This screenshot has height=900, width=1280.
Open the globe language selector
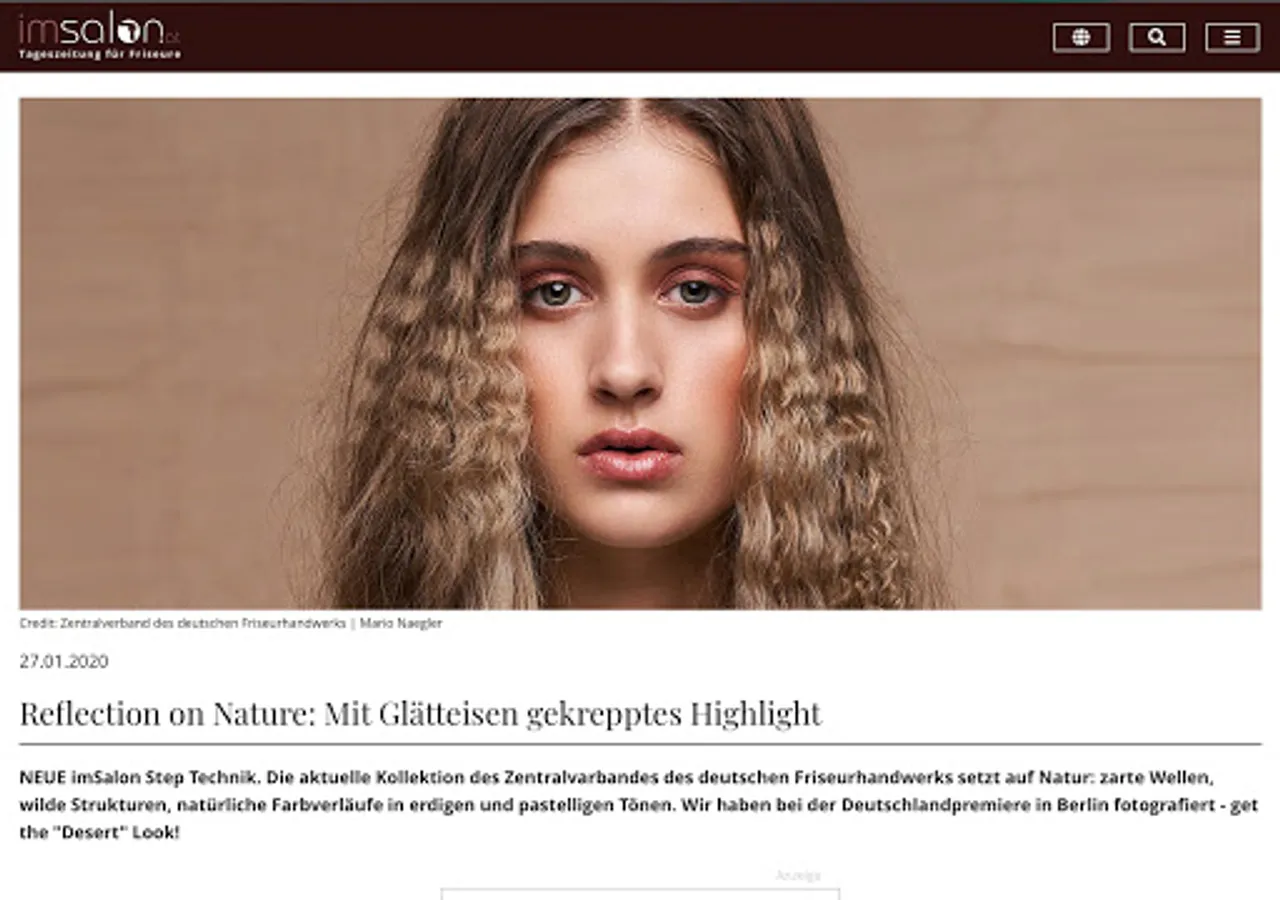(1081, 37)
